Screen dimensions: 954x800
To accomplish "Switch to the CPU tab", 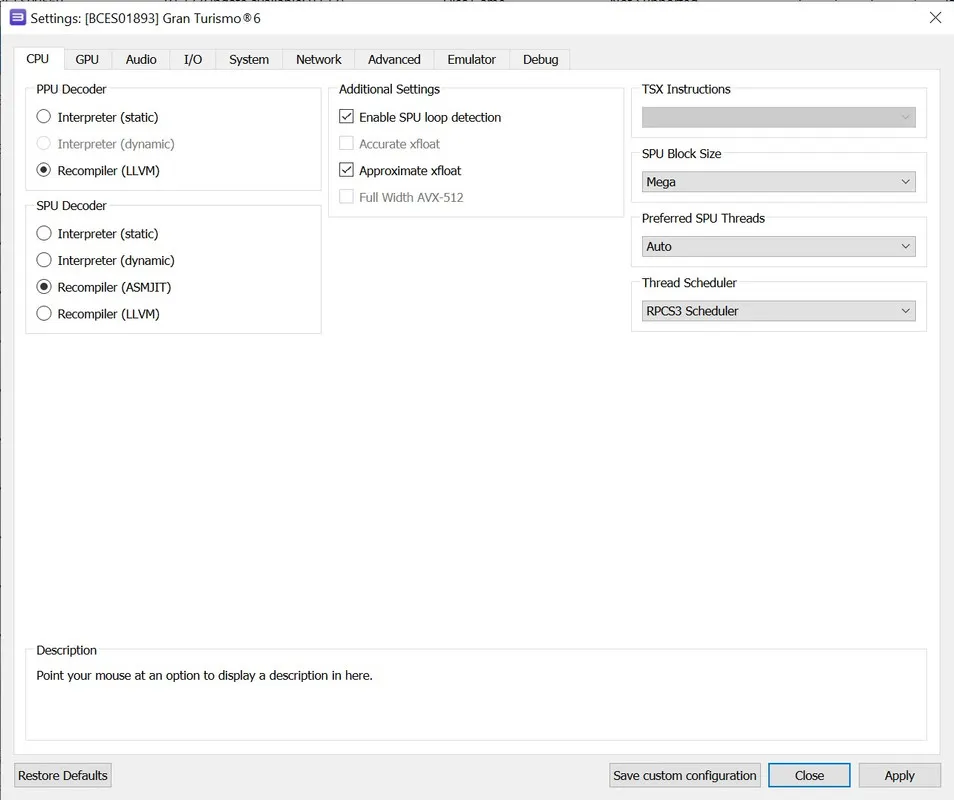I will coord(38,59).
